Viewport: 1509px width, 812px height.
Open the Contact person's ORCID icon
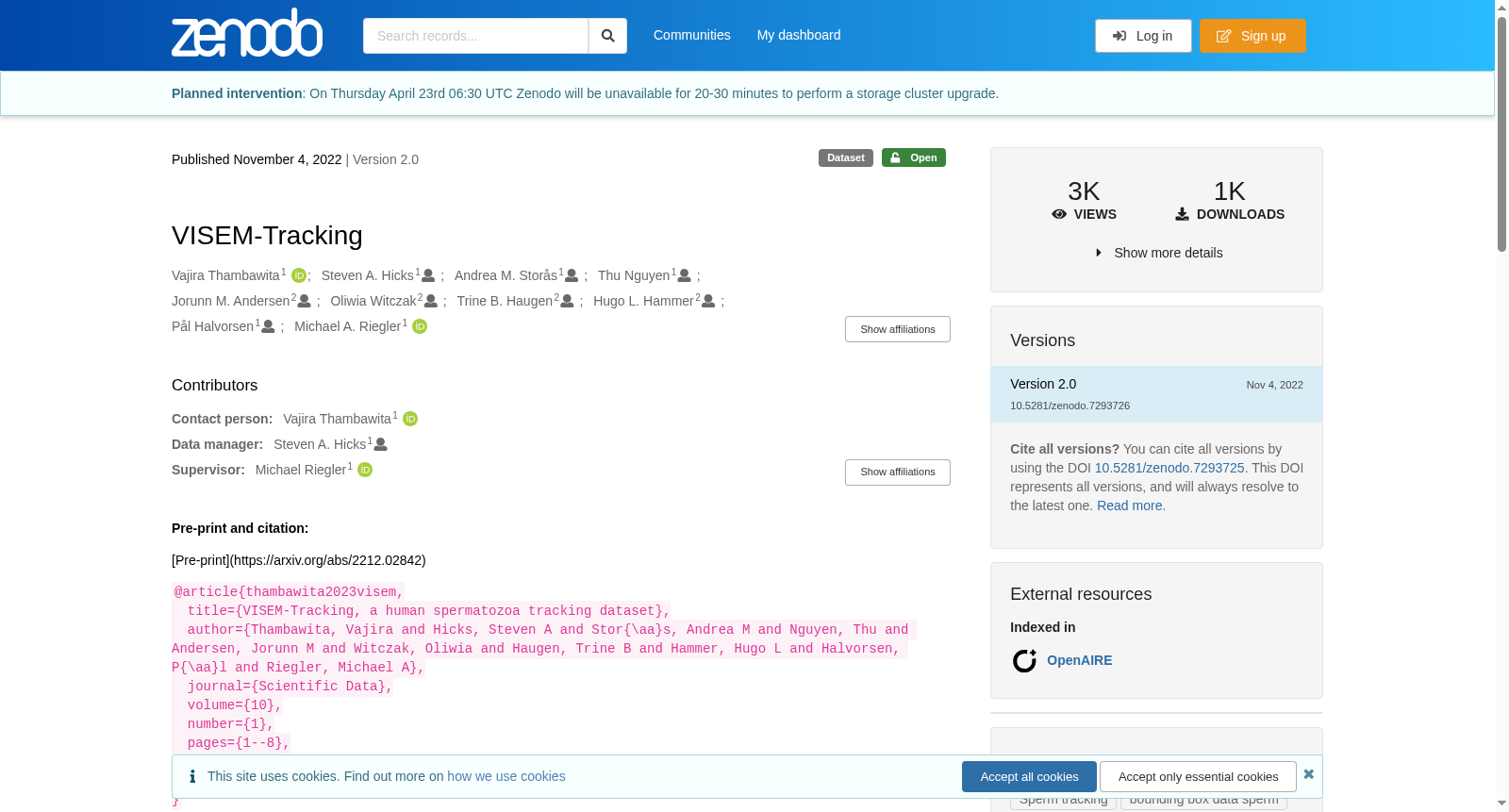410,419
